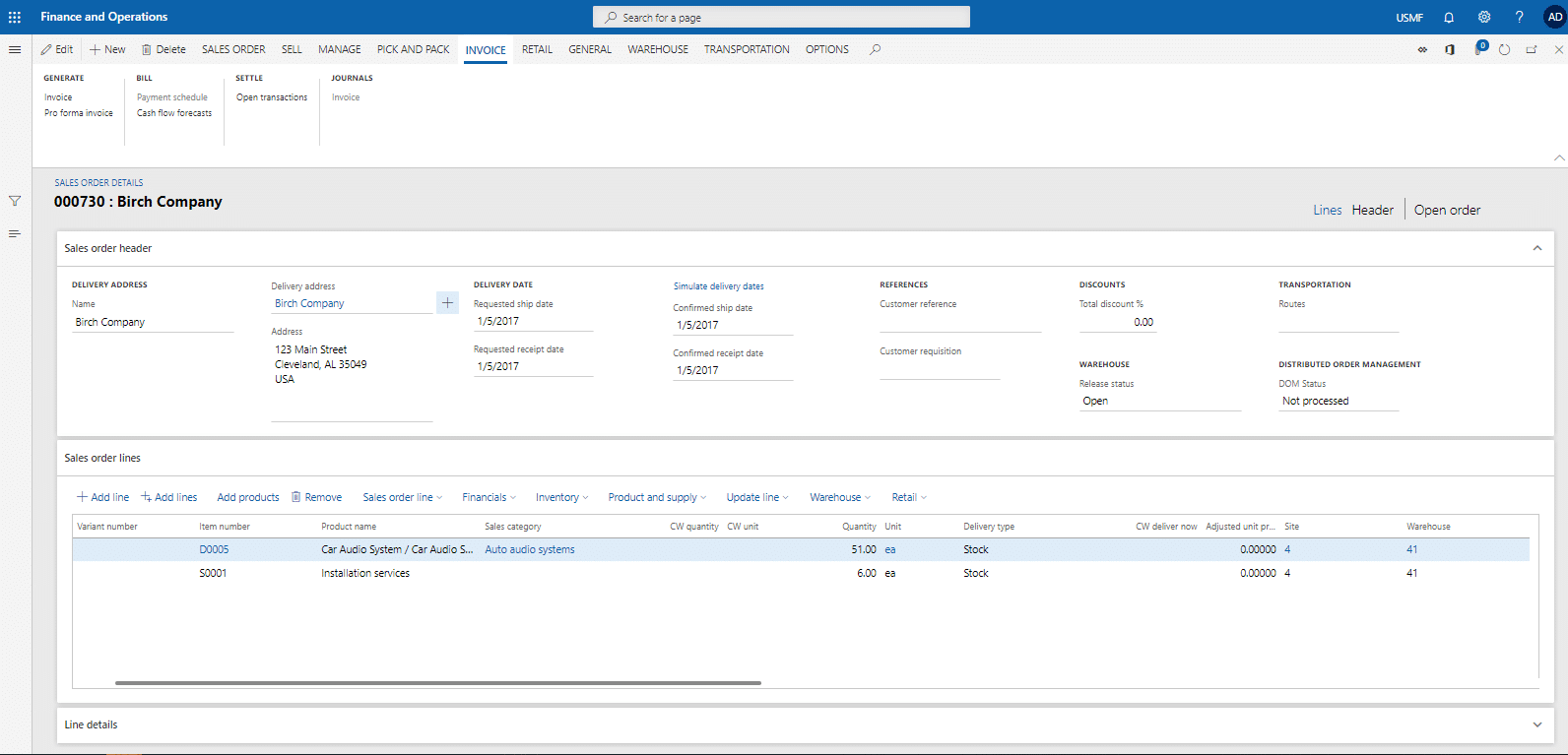
Task: Click the Customer reference field
Action: pos(960,323)
